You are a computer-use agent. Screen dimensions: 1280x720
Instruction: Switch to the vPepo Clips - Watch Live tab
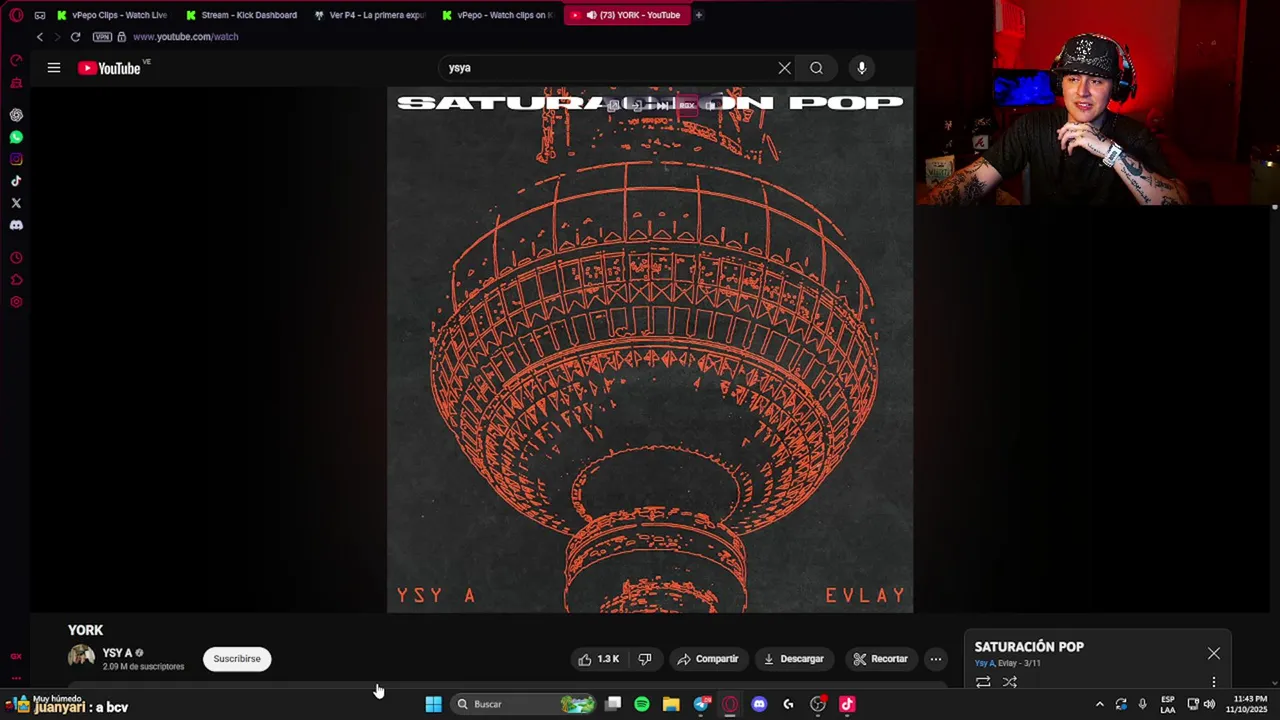point(112,15)
